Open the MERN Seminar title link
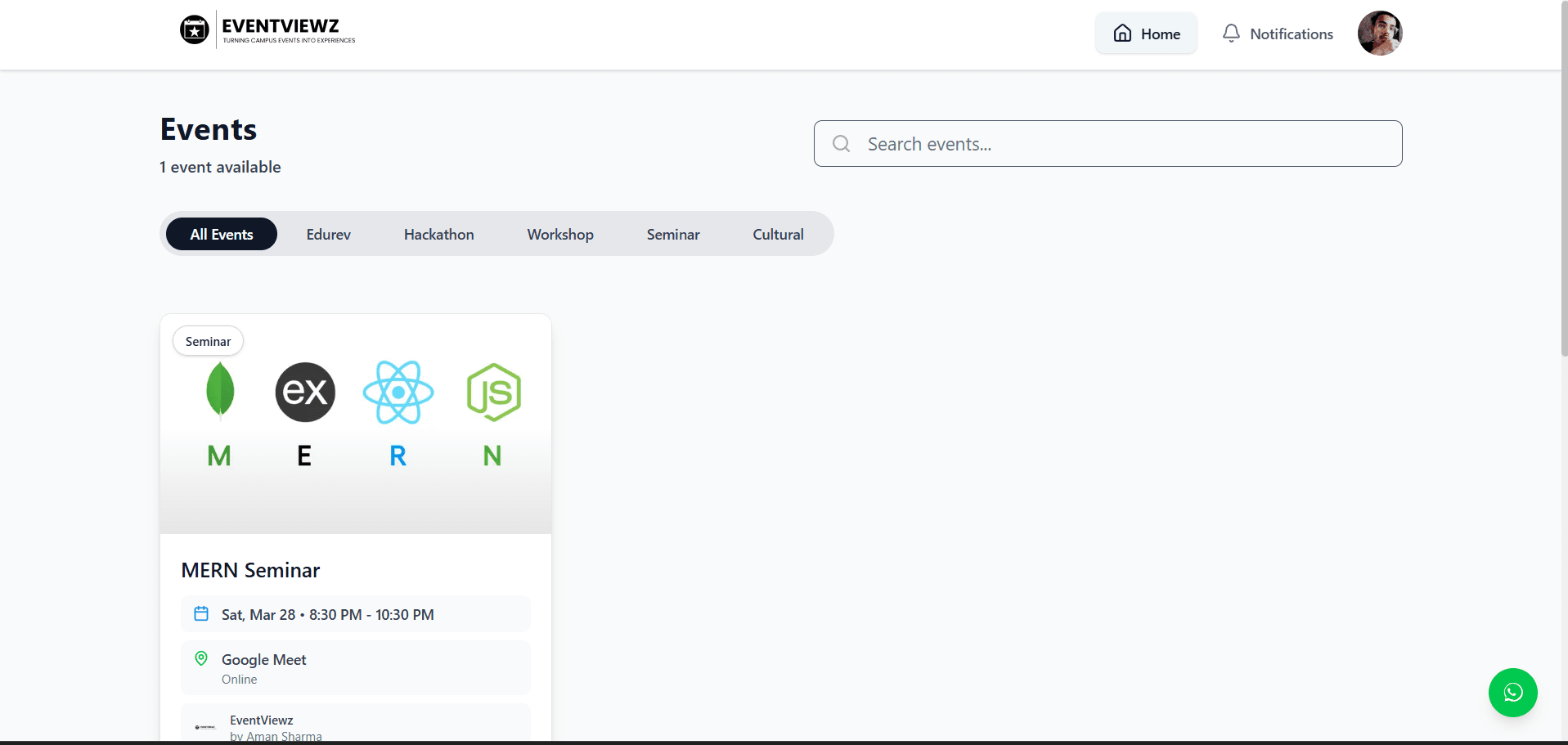Image resolution: width=1568 pixels, height=745 pixels. [250, 570]
